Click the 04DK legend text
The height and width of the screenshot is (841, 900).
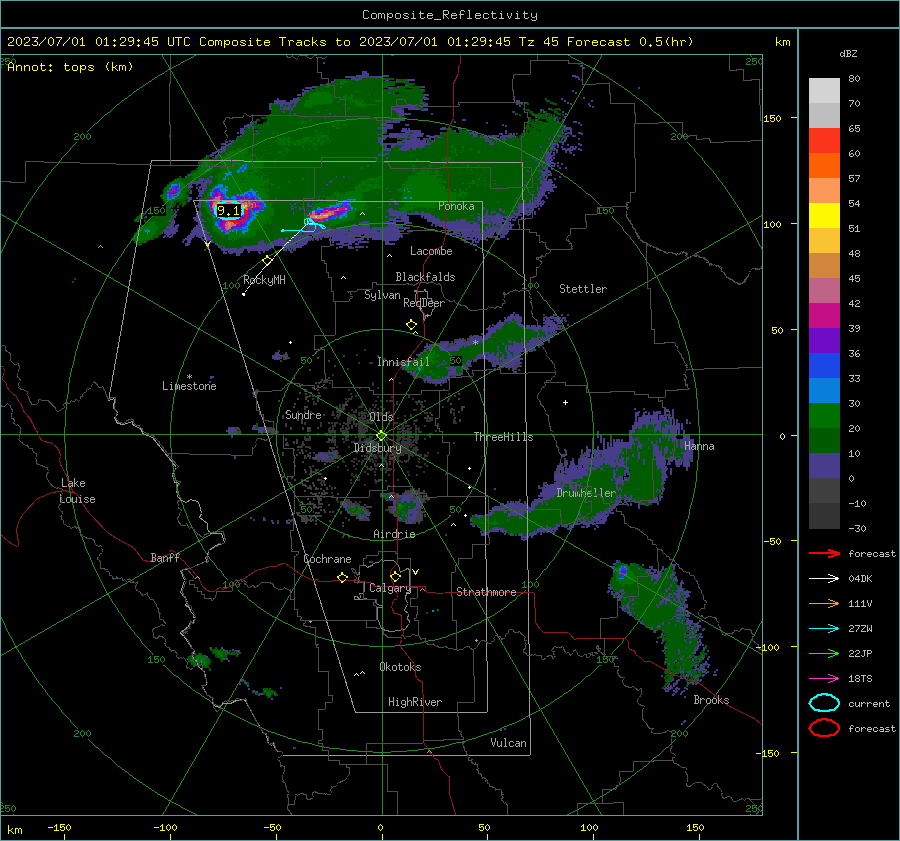860,579
